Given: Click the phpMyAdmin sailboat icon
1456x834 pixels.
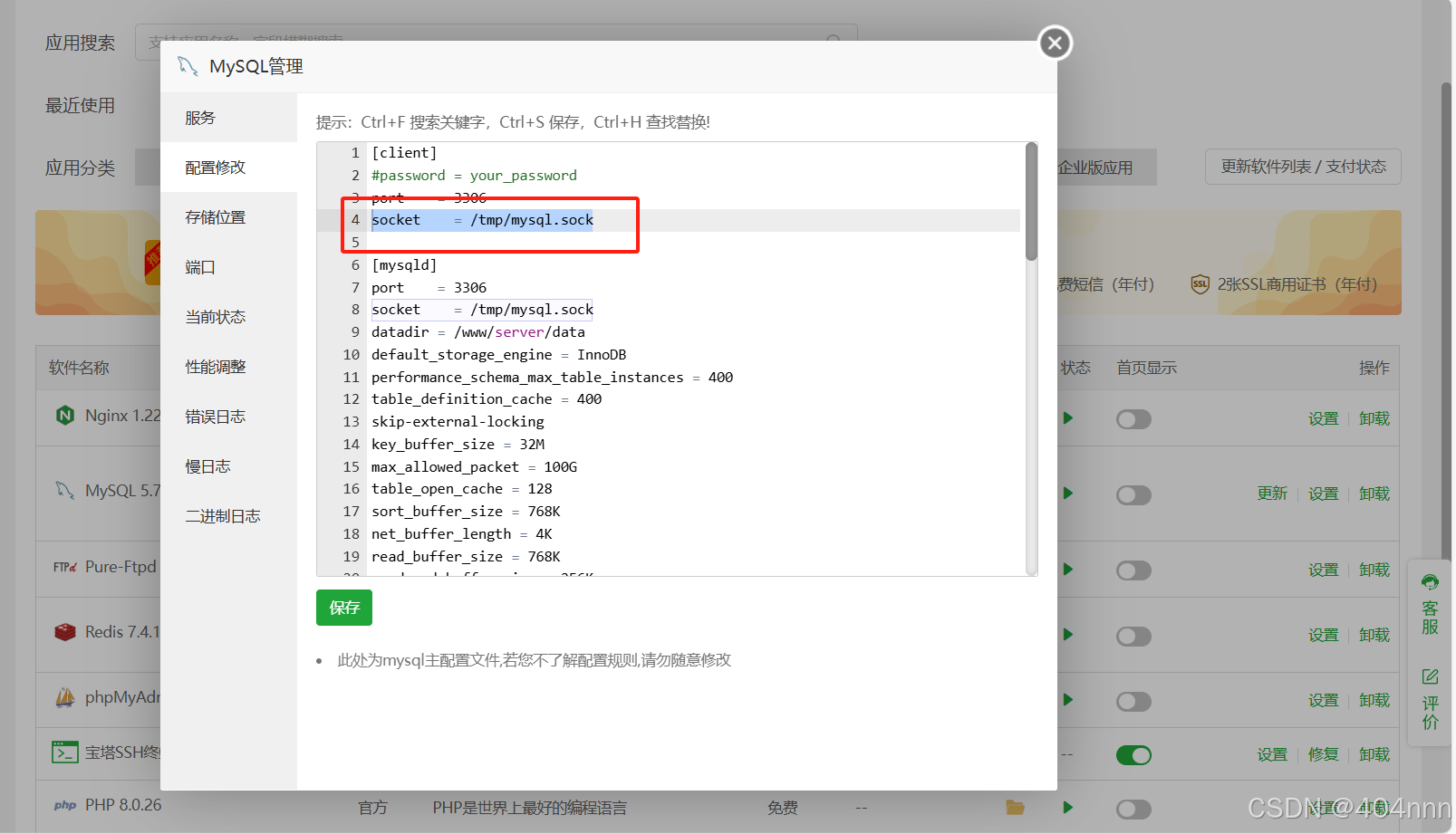Looking at the screenshot, I should click(65, 697).
